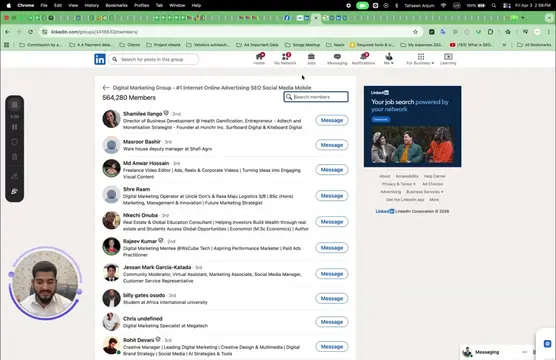Message Chris undefined
The image size is (556, 360).
332,322
